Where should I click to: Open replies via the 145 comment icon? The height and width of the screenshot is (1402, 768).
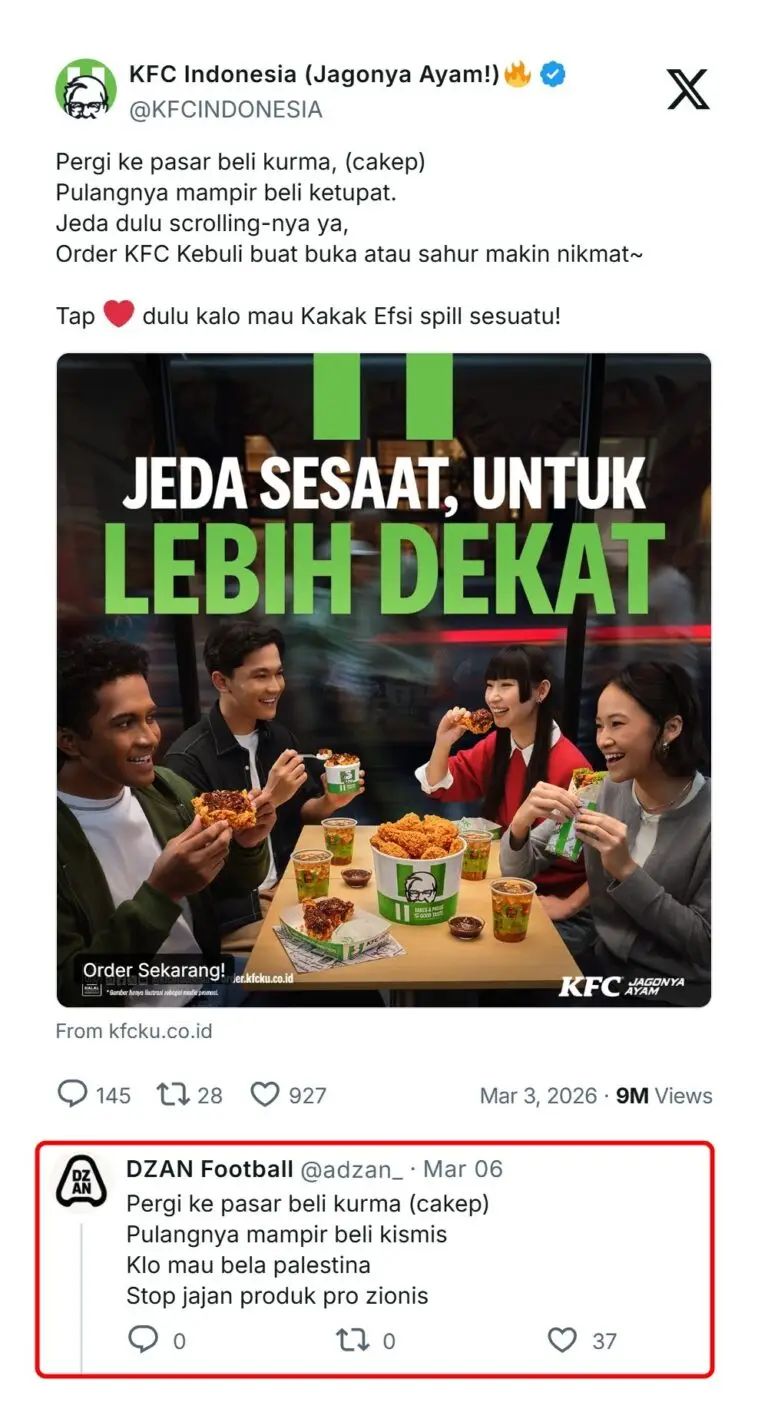click(x=72, y=1094)
